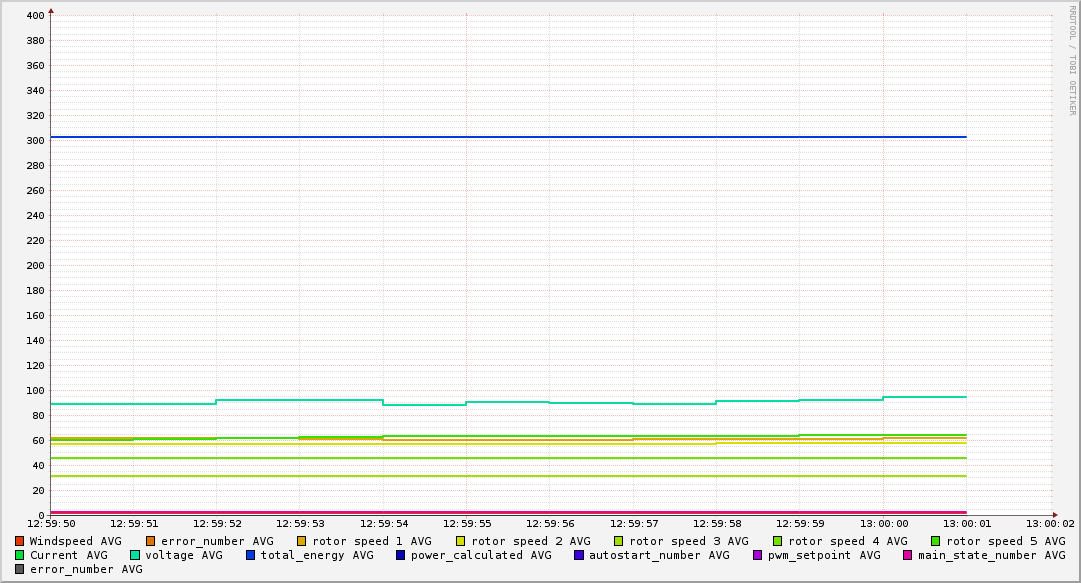The width and height of the screenshot is (1081, 583).
Task: Click the RRDTOOL / TOBI OETIKER watermark
Action: coord(1071,60)
